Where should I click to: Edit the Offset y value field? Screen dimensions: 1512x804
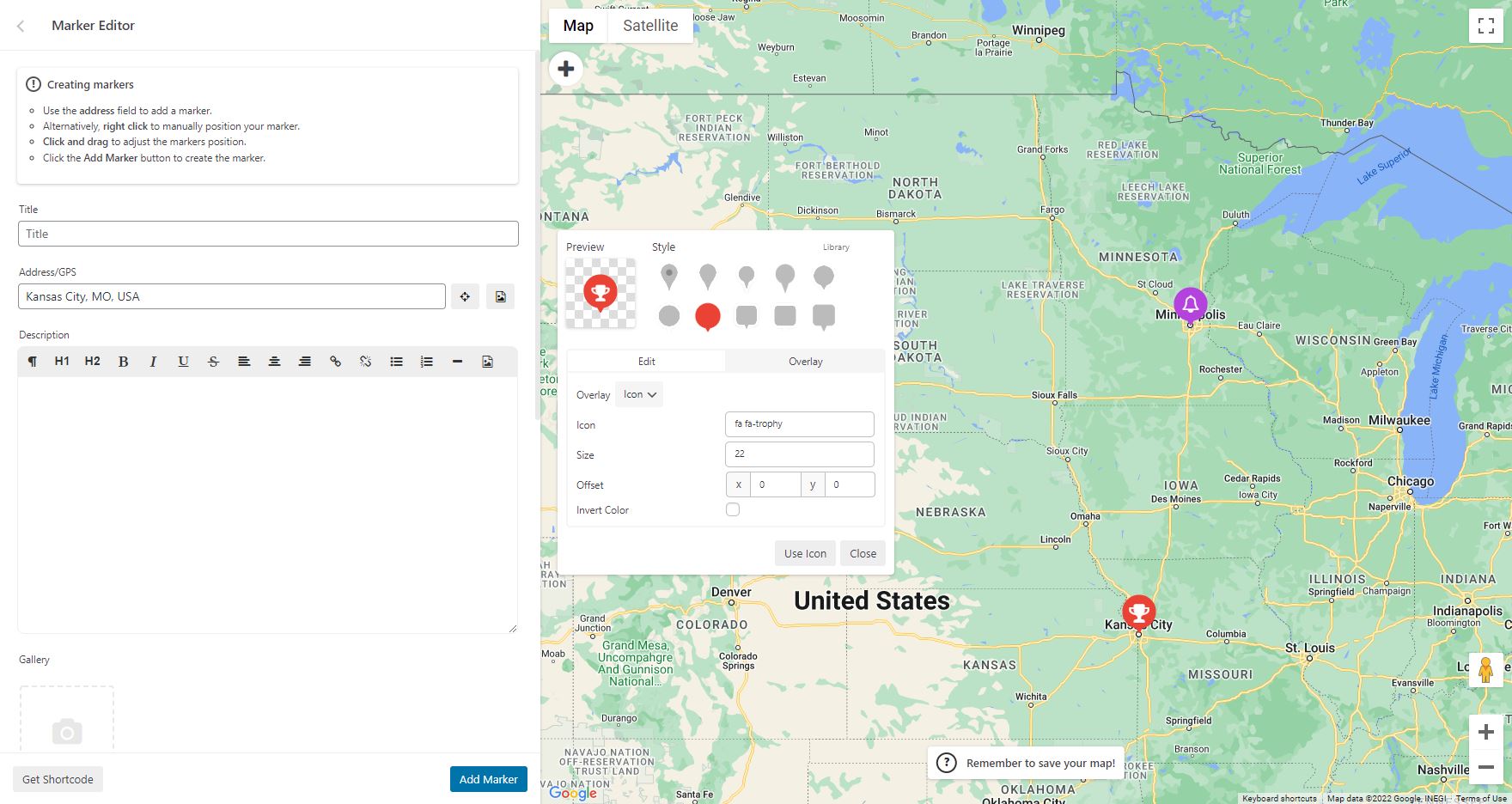[x=850, y=484]
